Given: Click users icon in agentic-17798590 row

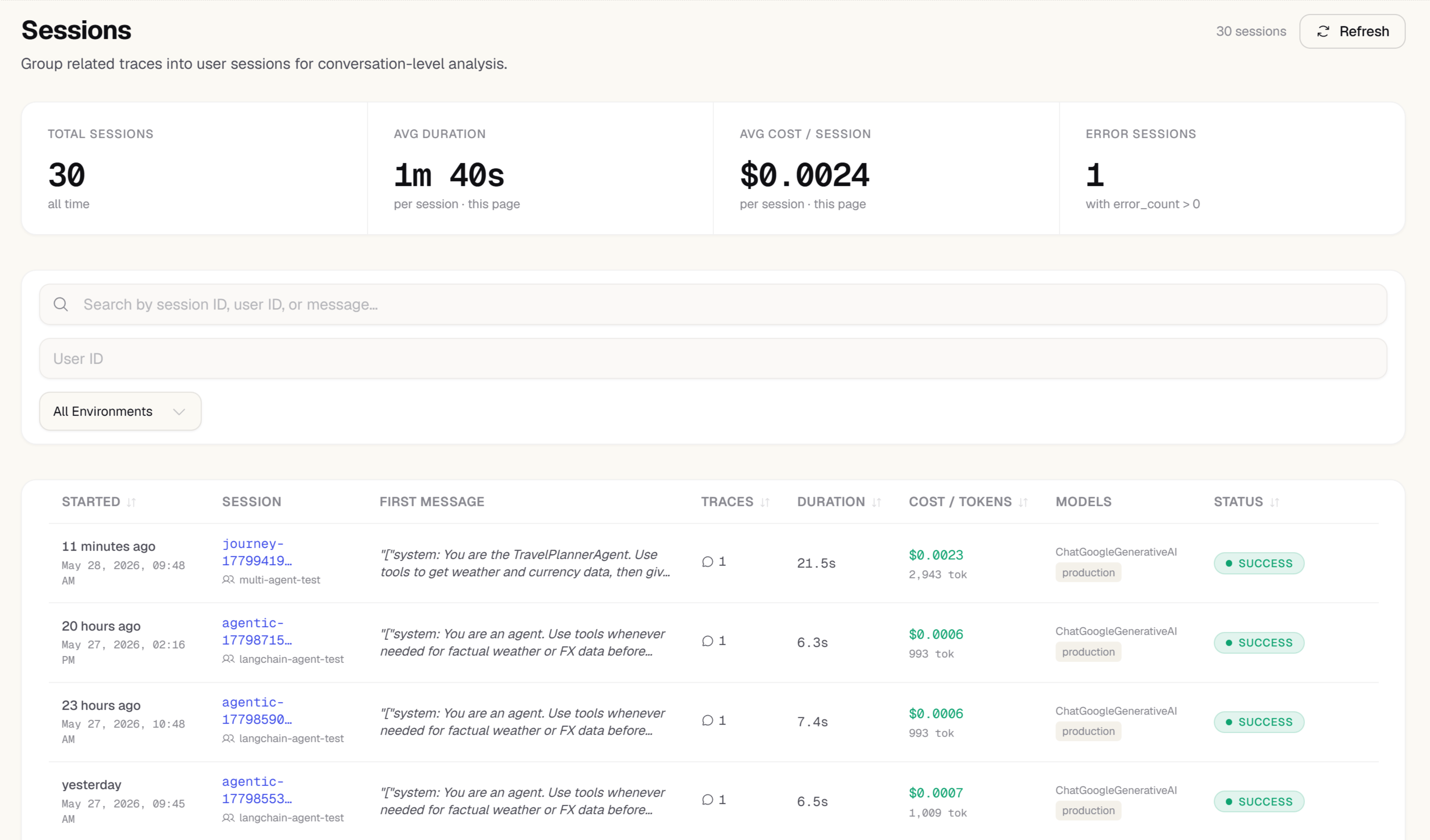Looking at the screenshot, I should 228,739.
